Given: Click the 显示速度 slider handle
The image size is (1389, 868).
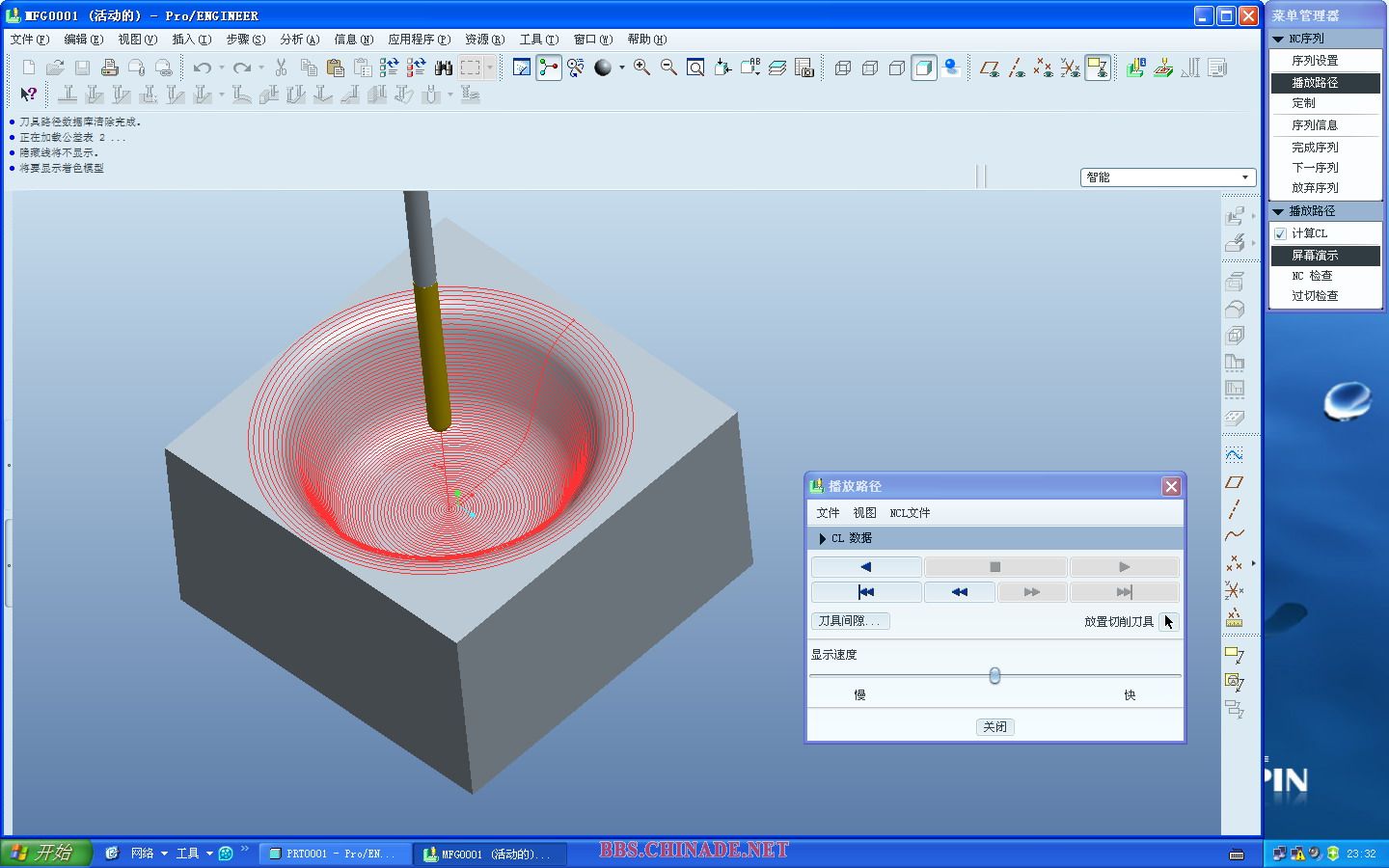Looking at the screenshot, I should [994, 676].
